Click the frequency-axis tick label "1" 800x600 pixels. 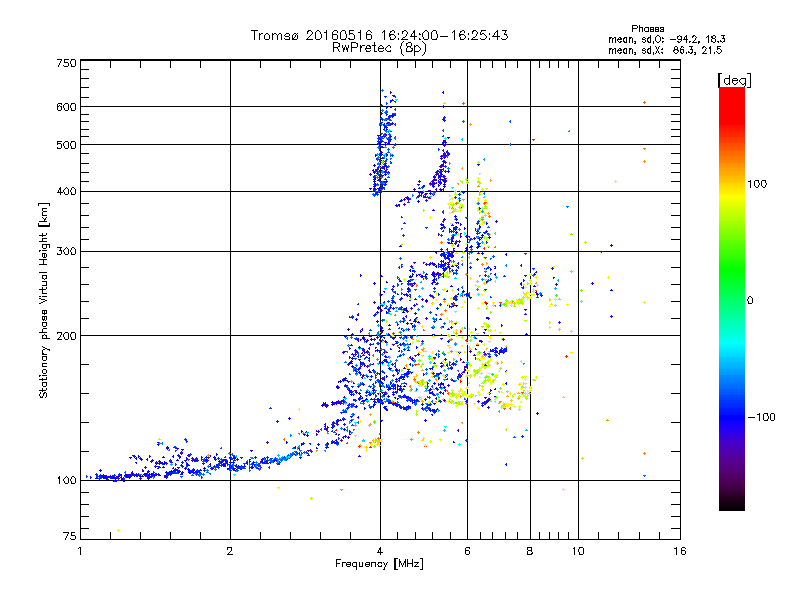81,551
